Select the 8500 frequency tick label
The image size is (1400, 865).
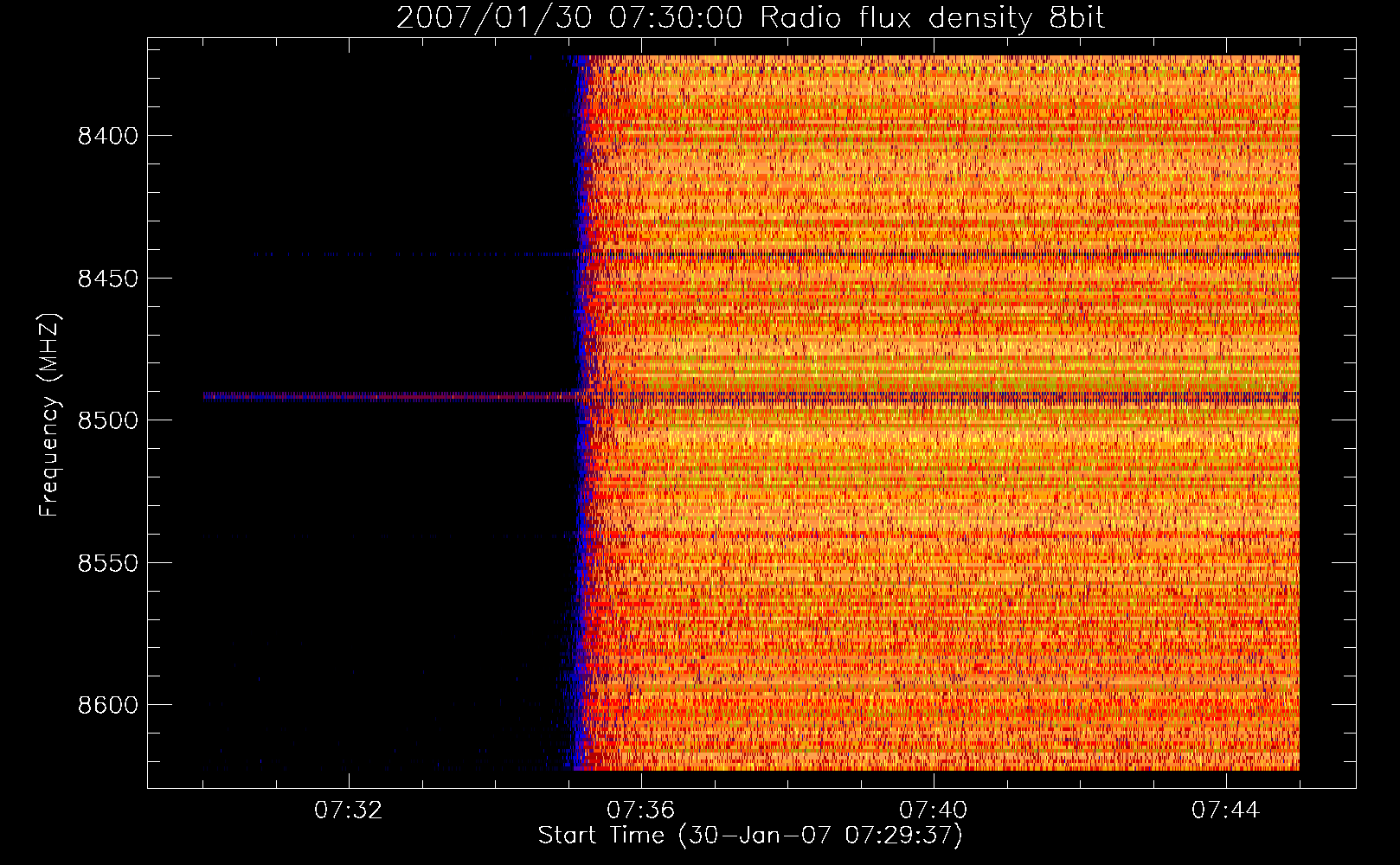tap(107, 420)
